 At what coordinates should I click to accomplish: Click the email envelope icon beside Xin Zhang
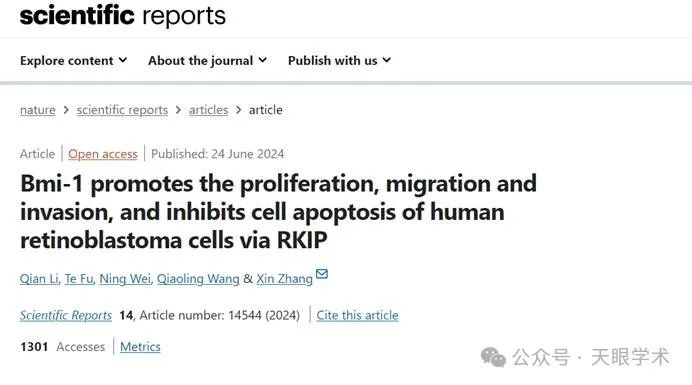(x=322, y=274)
